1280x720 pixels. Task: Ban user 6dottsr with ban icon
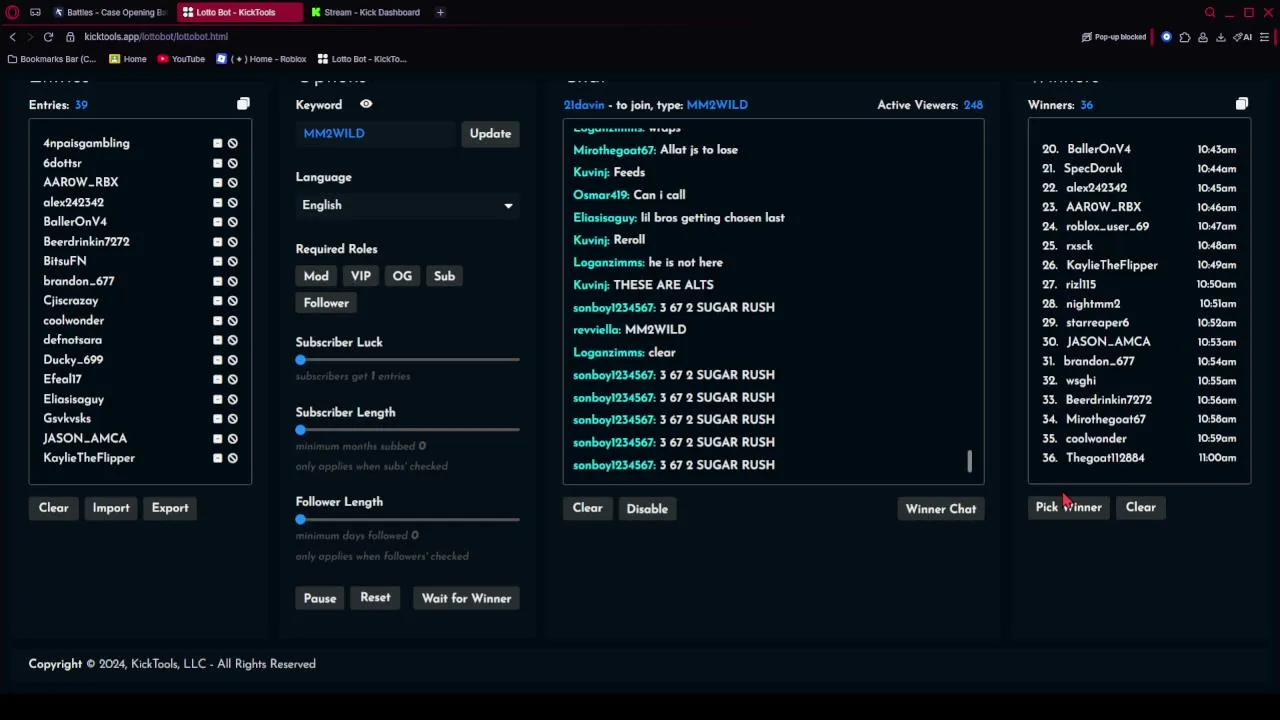[x=232, y=163]
